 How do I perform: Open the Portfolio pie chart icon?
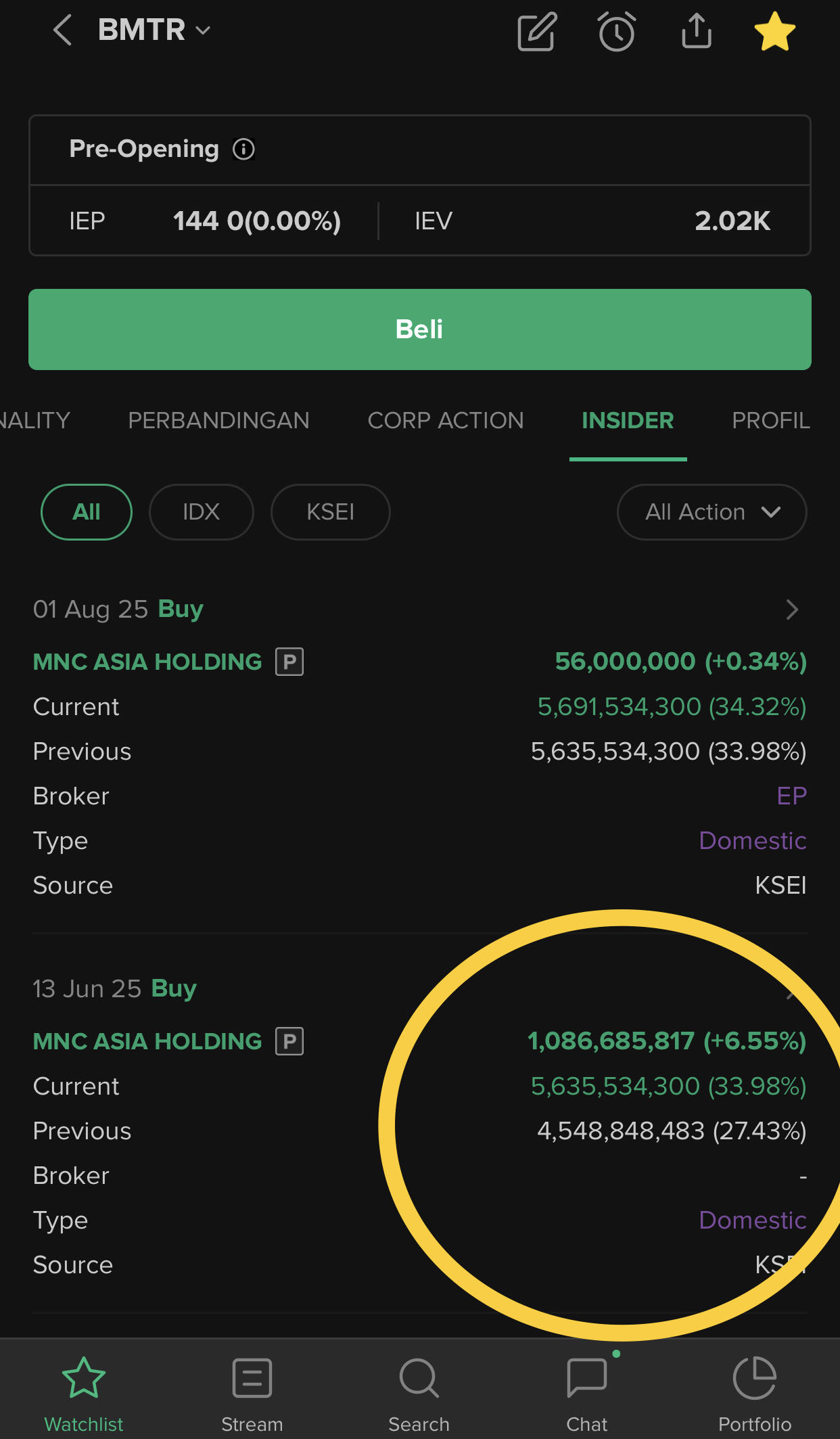[754, 1379]
